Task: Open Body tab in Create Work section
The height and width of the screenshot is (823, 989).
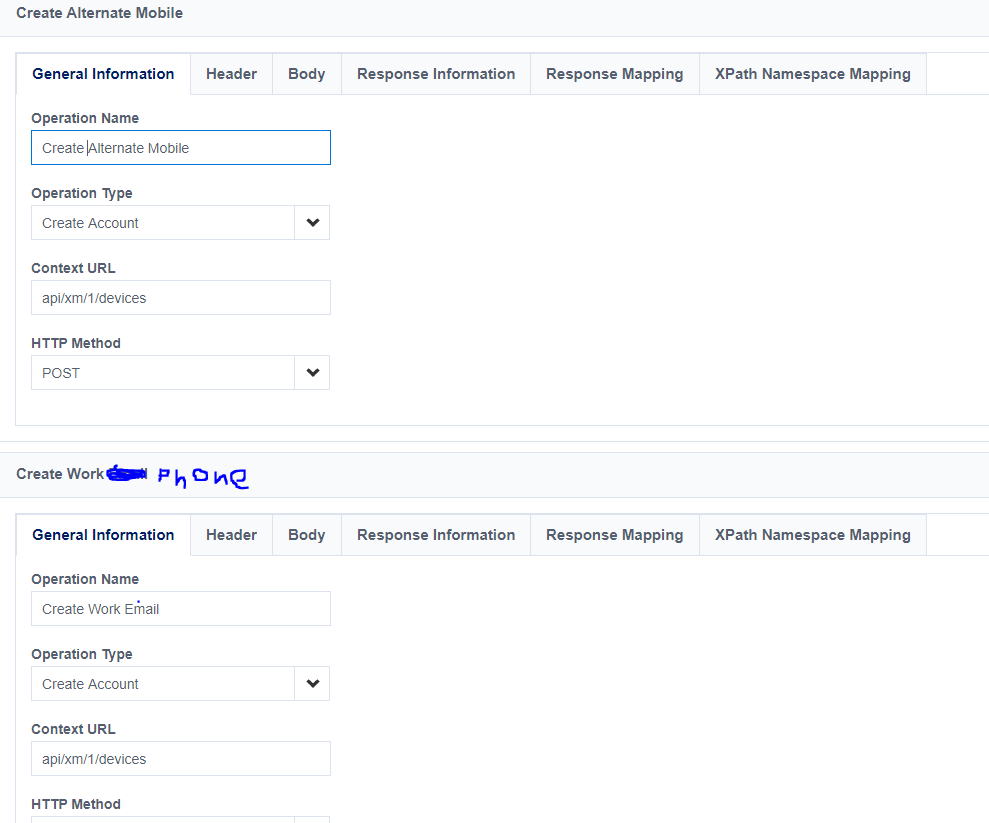Action: click(306, 535)
